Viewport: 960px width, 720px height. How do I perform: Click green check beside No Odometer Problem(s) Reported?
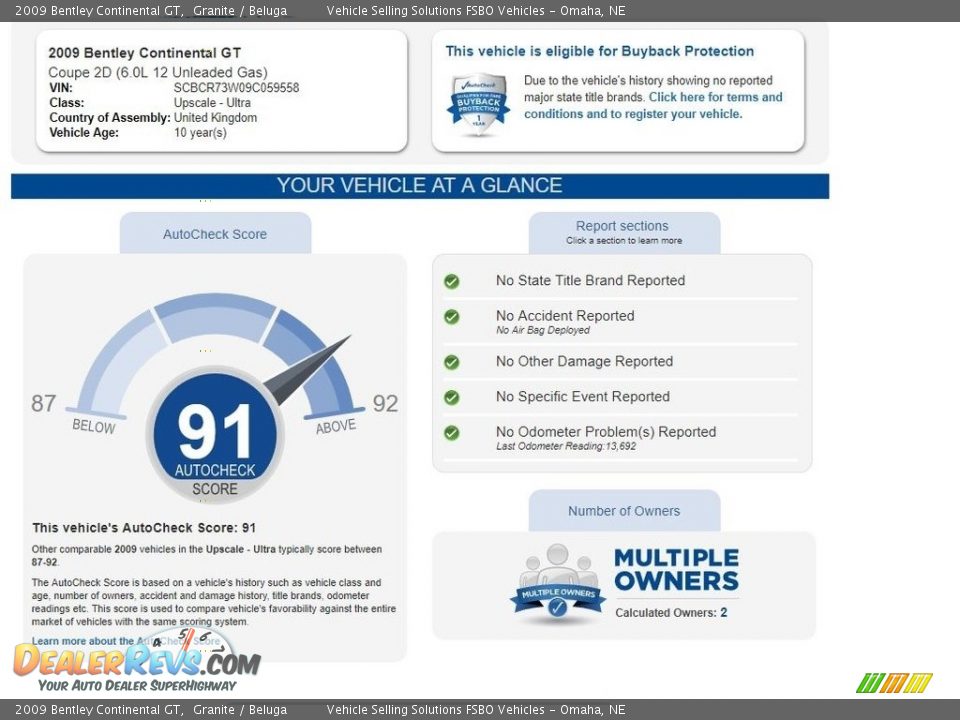[x=452, y=433]
